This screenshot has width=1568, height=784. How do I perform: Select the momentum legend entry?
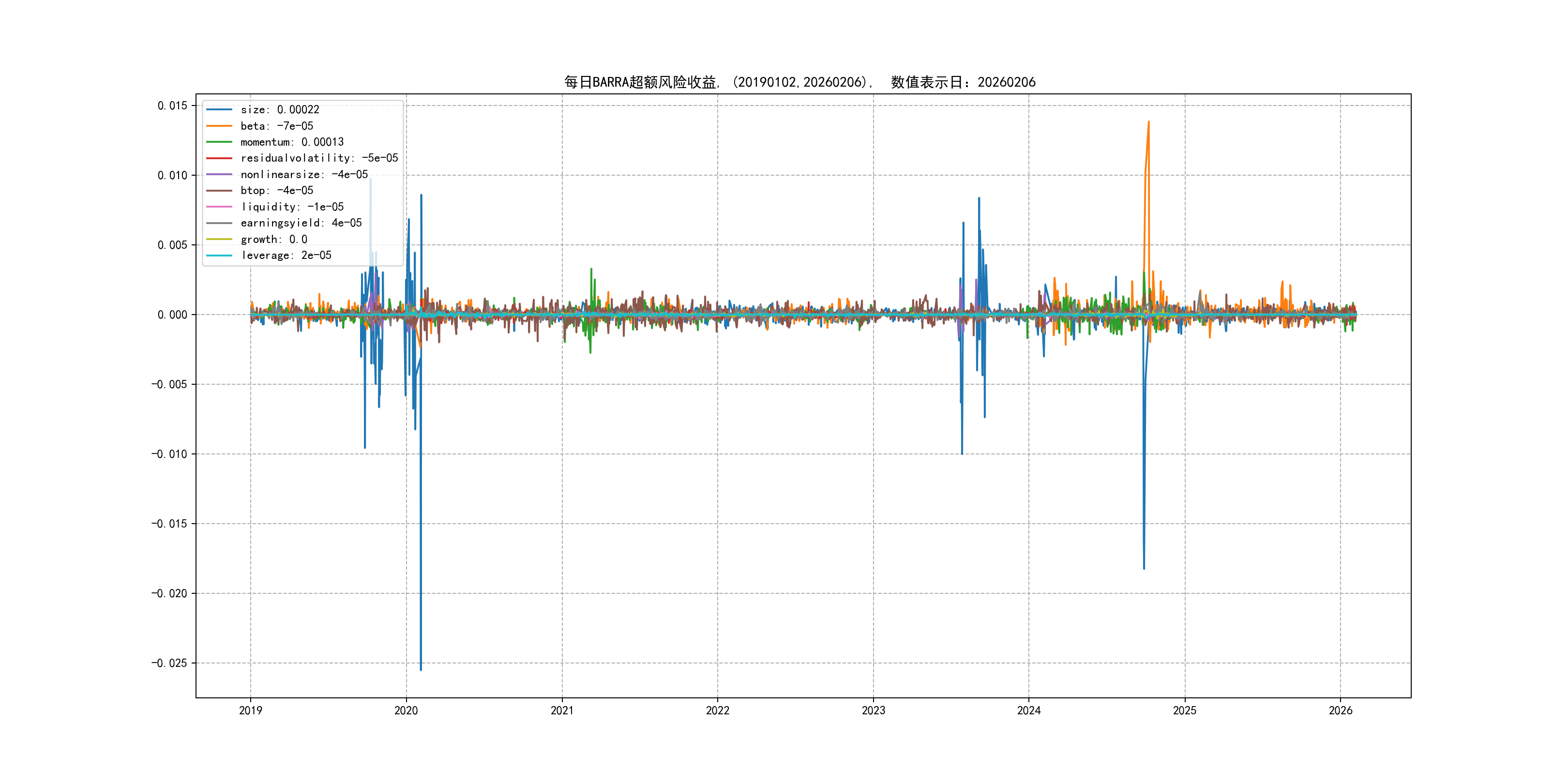point(291,142)
